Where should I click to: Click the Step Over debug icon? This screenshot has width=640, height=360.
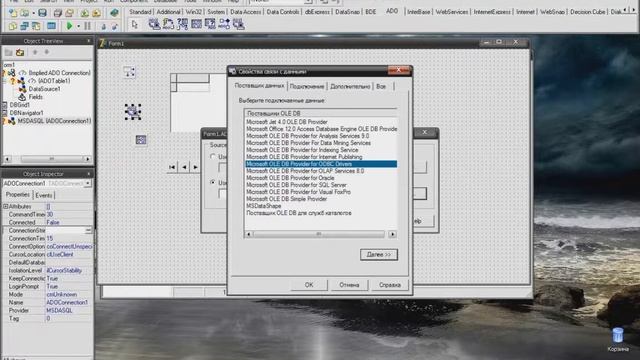tap(115, 27)
